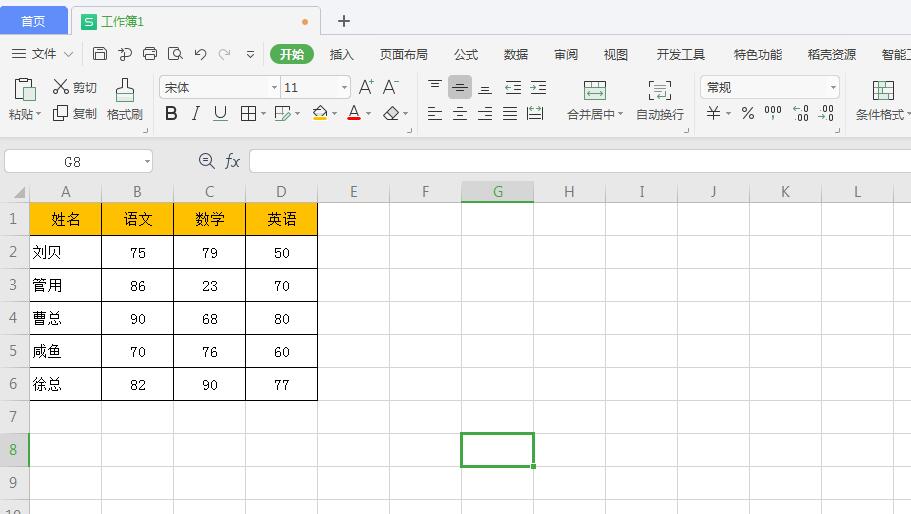This screenshot has height=514, width=911.
Task: Justify text across cell
Action: pos(510,113)
